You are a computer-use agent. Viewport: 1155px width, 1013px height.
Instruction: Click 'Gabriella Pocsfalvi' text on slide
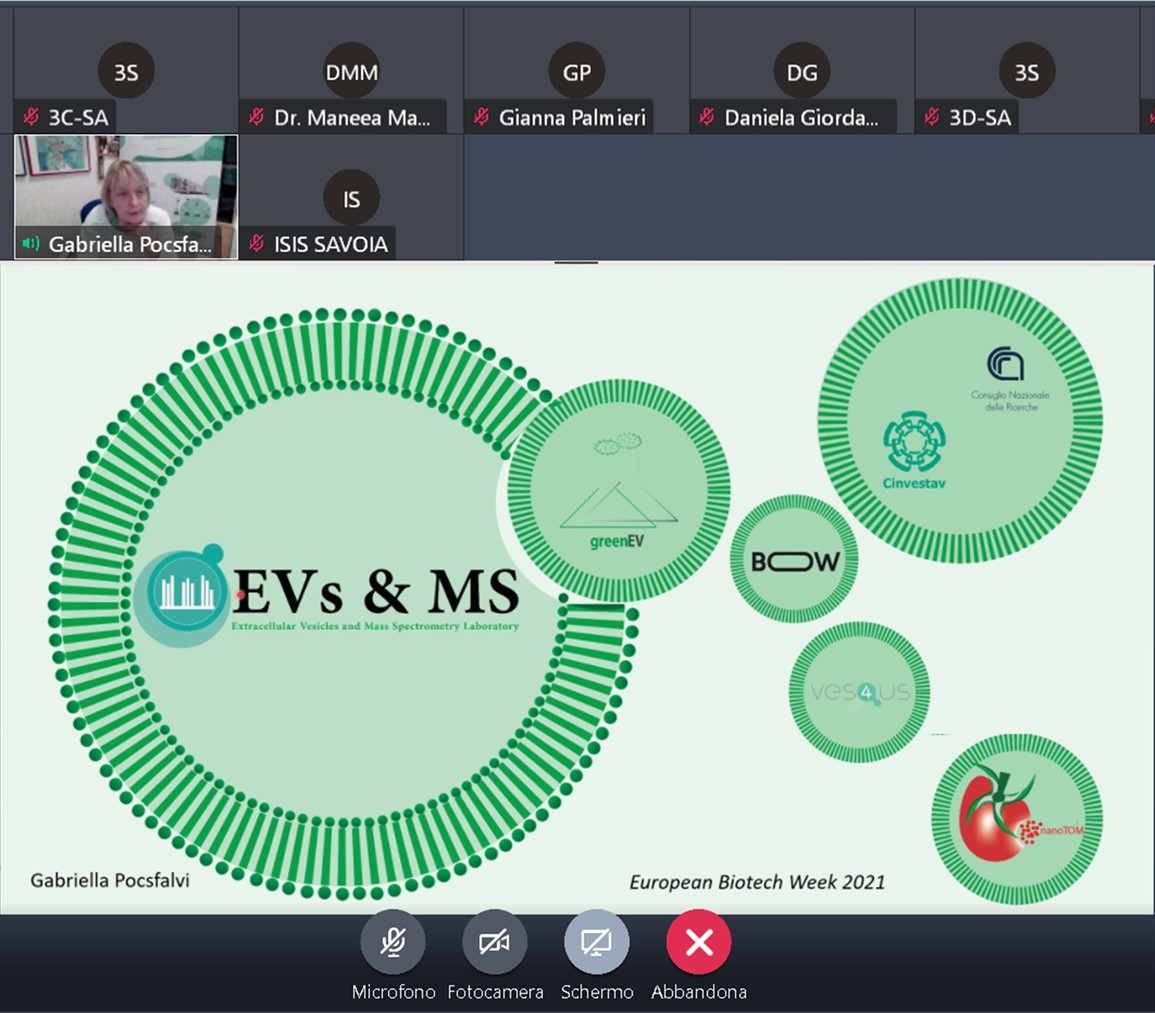pos(110,880)
